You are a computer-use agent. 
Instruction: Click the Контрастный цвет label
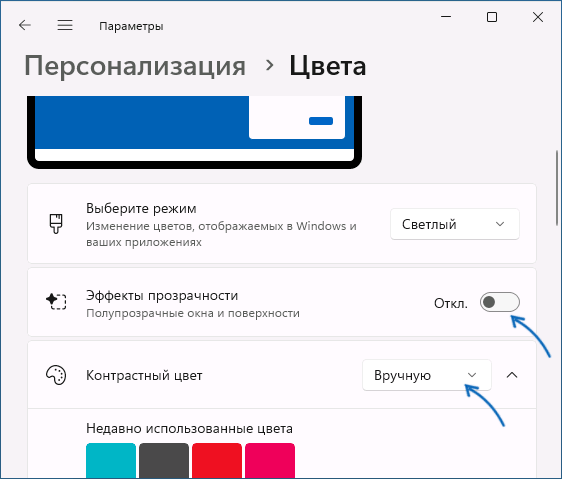(144, 375)
